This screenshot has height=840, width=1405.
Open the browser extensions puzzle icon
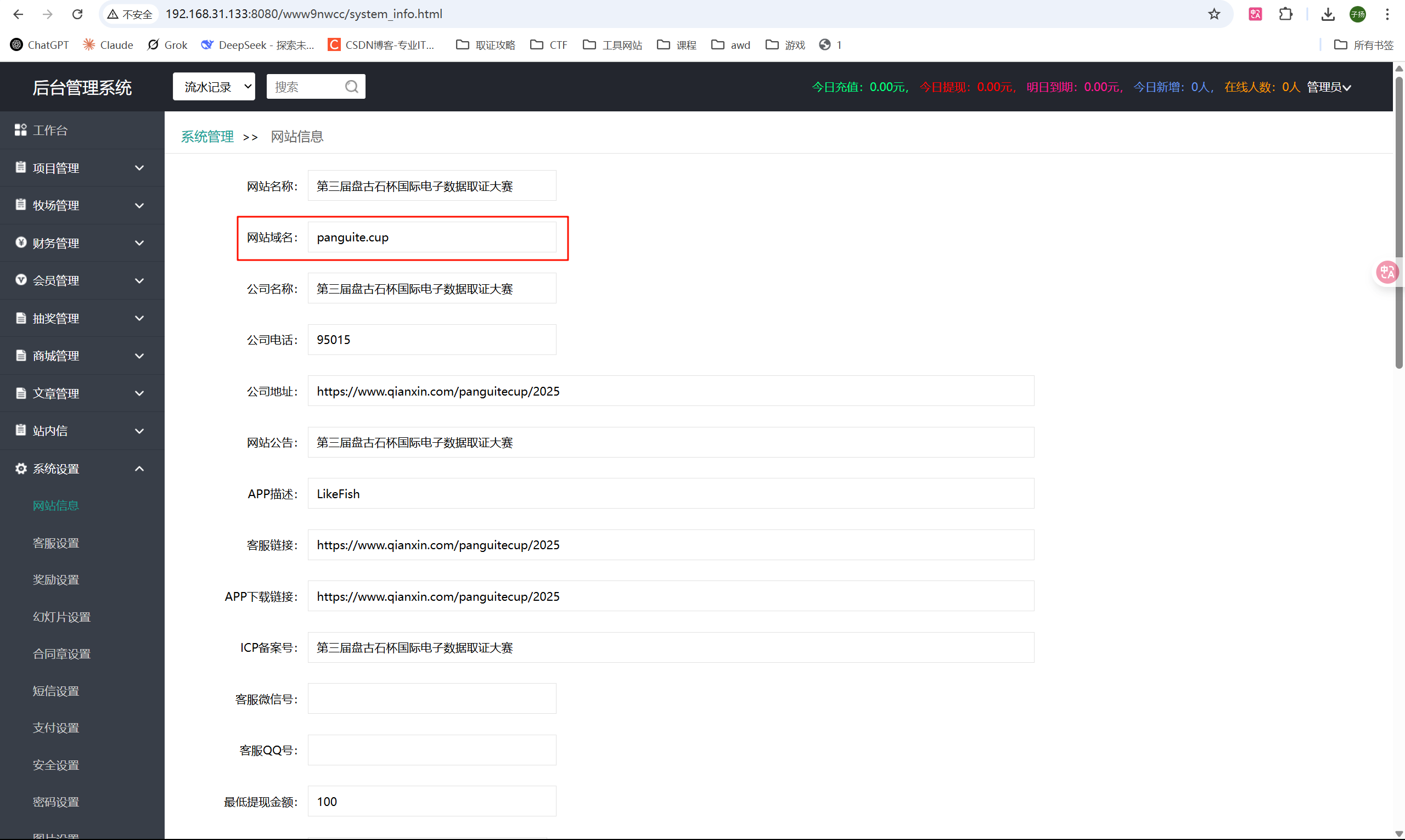click(1285, 14)
